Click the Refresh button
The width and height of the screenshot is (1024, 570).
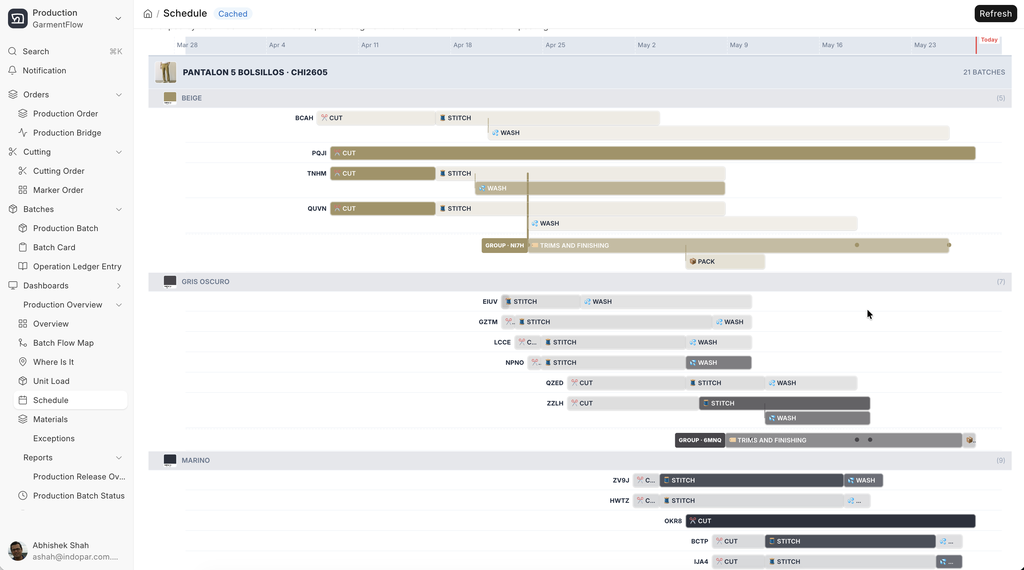coord(995,14)
